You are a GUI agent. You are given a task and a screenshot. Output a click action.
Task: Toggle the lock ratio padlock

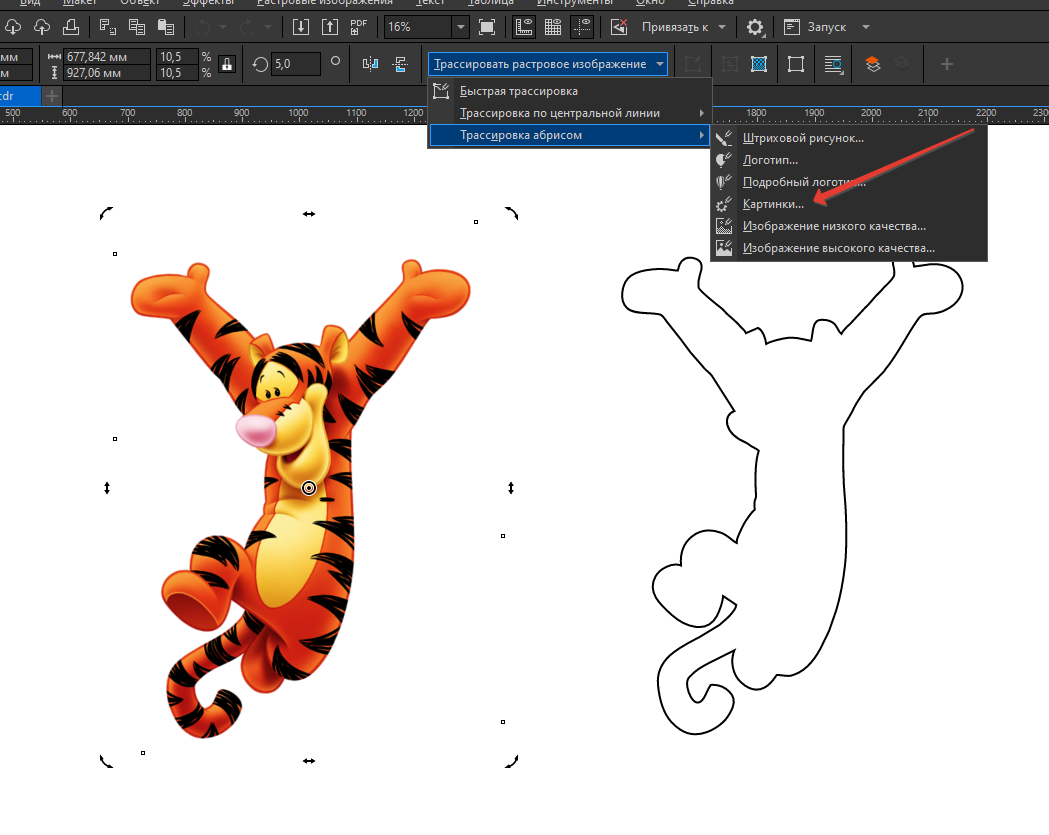pyautogui.click(x=227, y=64)
